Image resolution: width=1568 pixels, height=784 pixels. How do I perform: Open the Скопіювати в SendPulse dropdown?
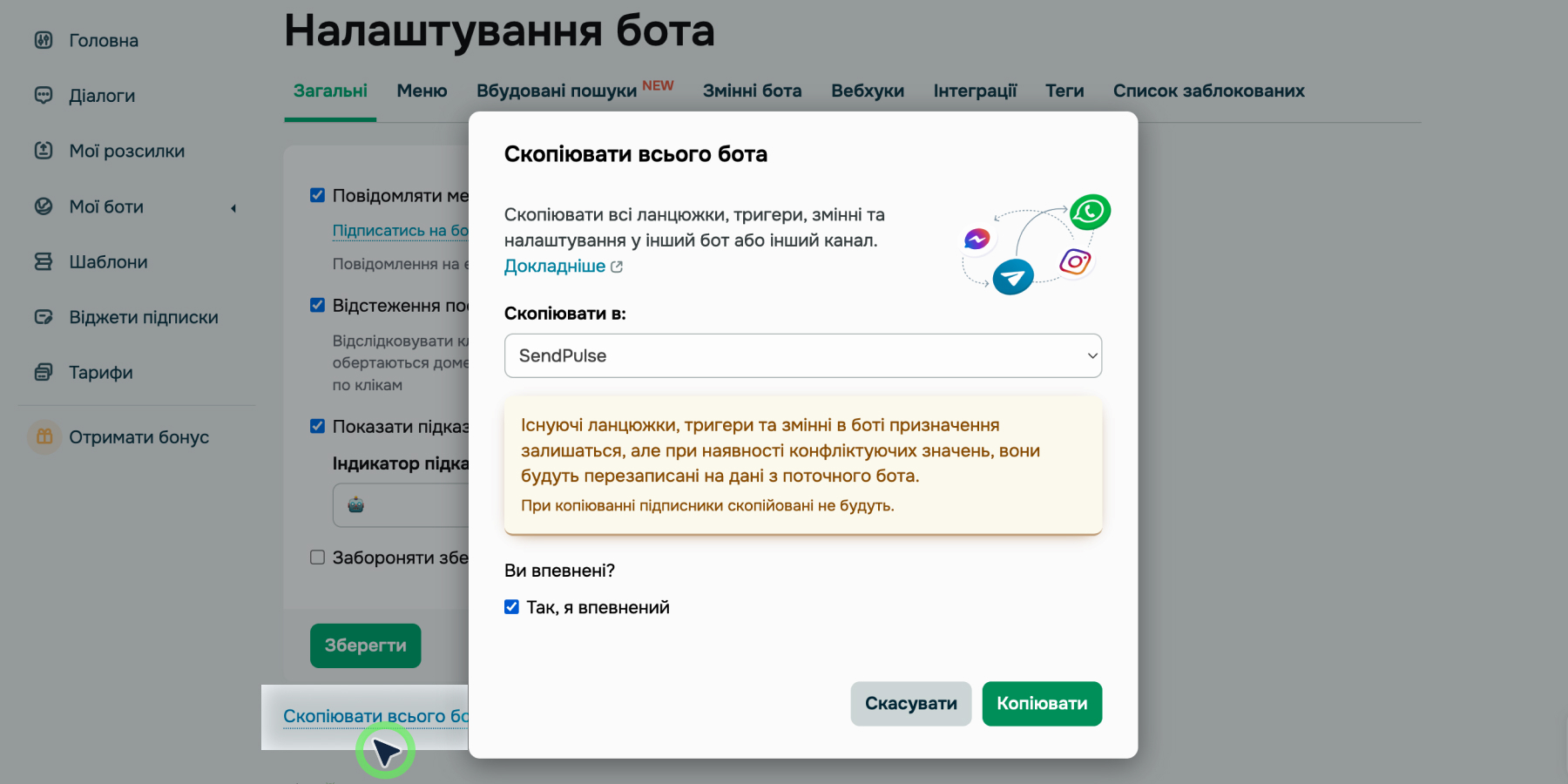coord(802,355)
